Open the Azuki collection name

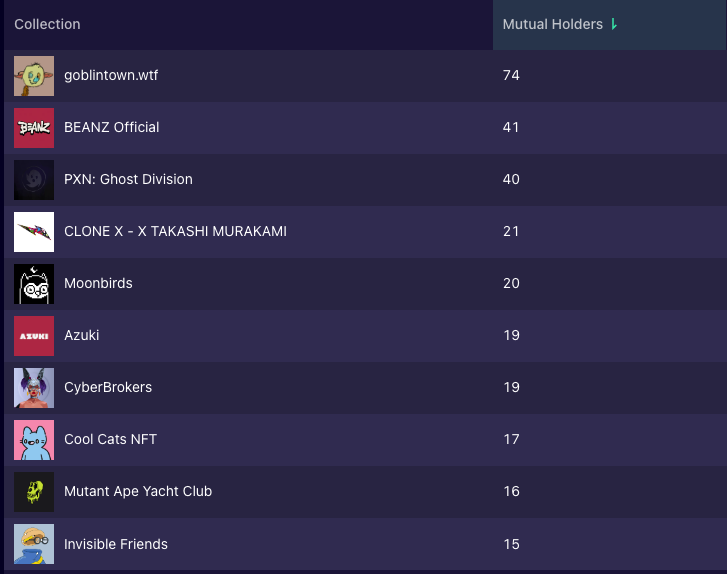(x=82, y=335)
